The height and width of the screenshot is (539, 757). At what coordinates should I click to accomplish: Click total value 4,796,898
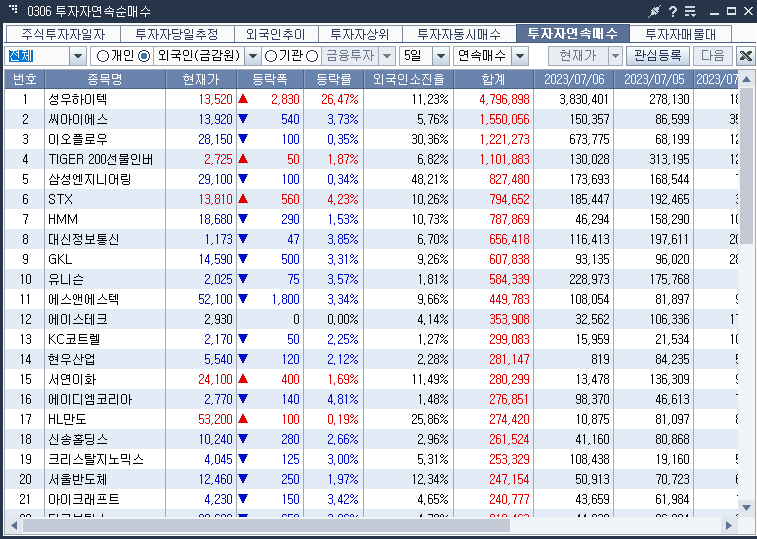(504, 99)
